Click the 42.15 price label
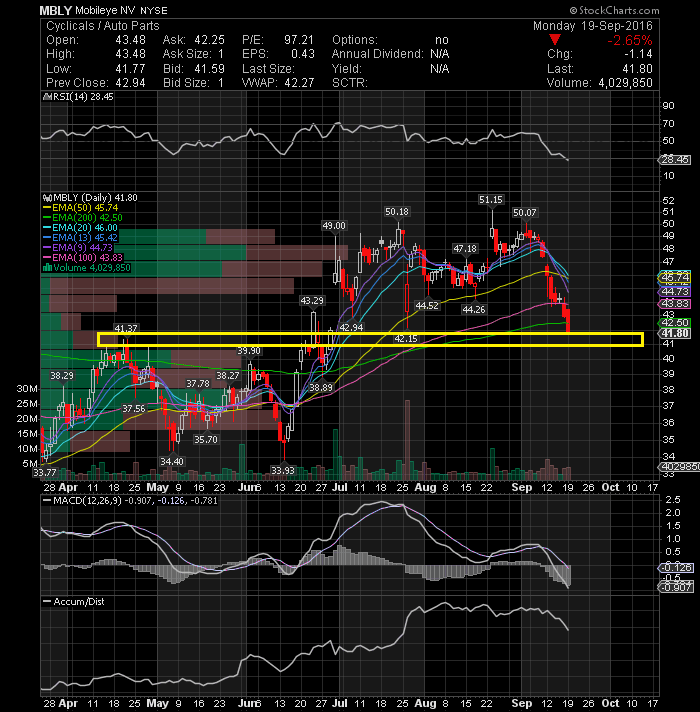Screen dimensions: 700x712 point(406,339)
